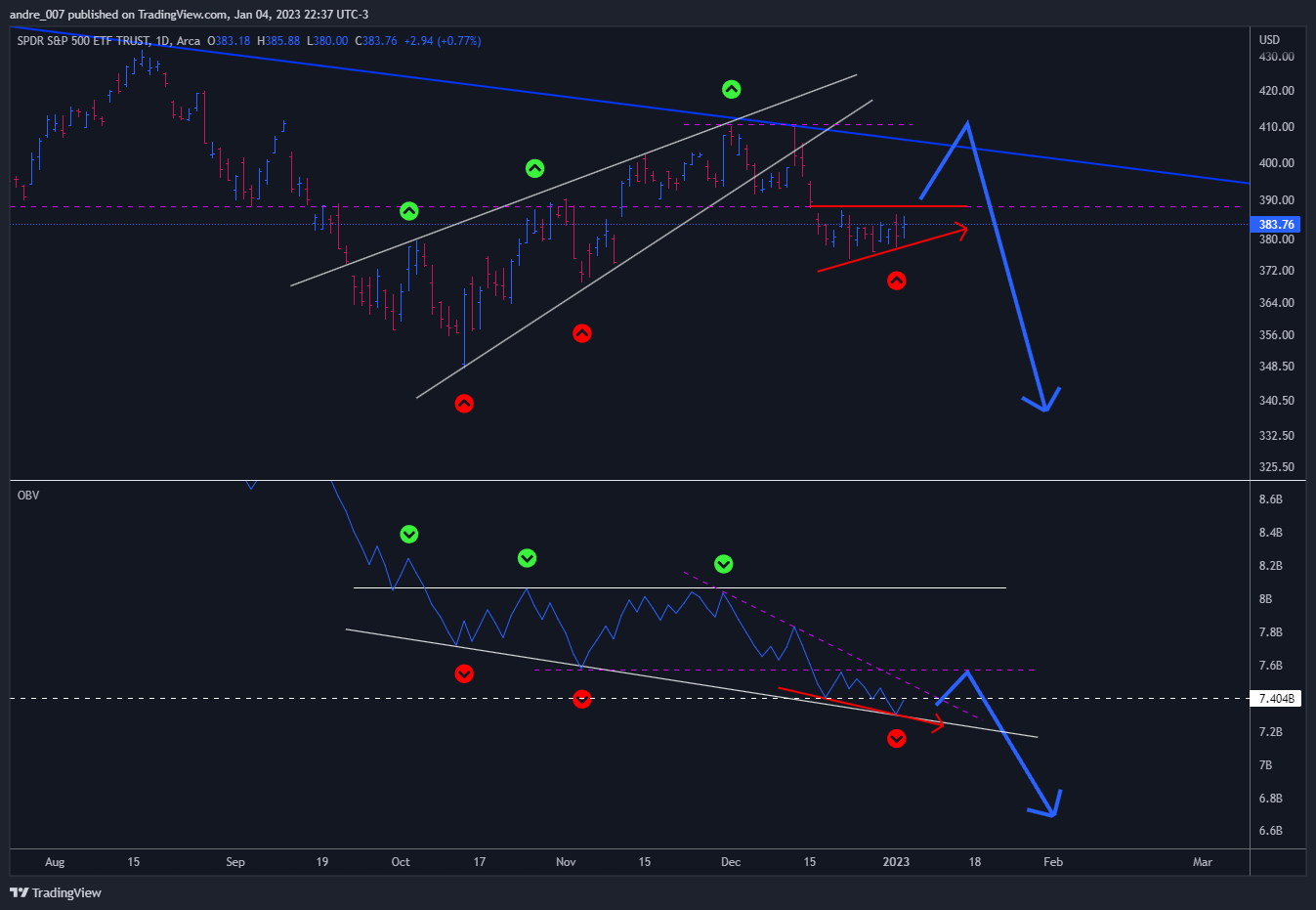Viewport: 1316px width, 910px height.
Task: Click the Nov label on time axis
Action: pos(566,862)
